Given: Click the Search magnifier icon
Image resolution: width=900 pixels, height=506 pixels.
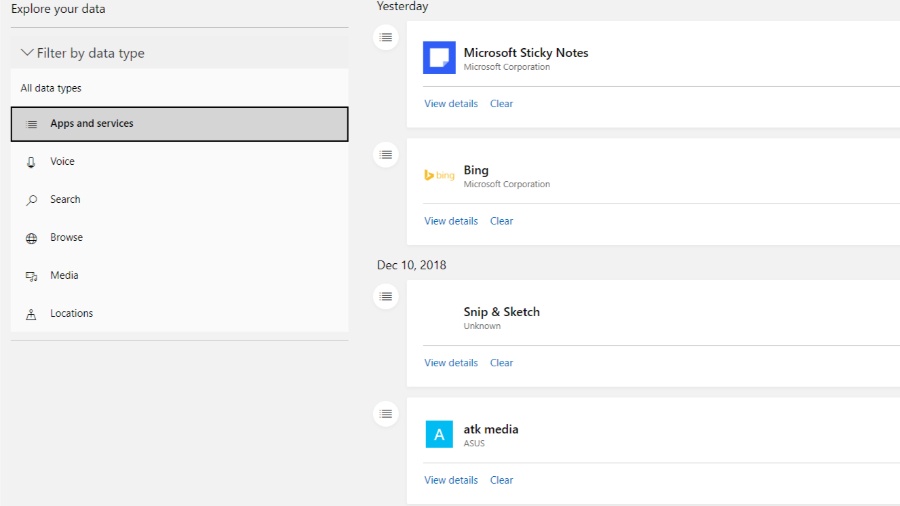Looking at the screenshot, I should 32,200.
